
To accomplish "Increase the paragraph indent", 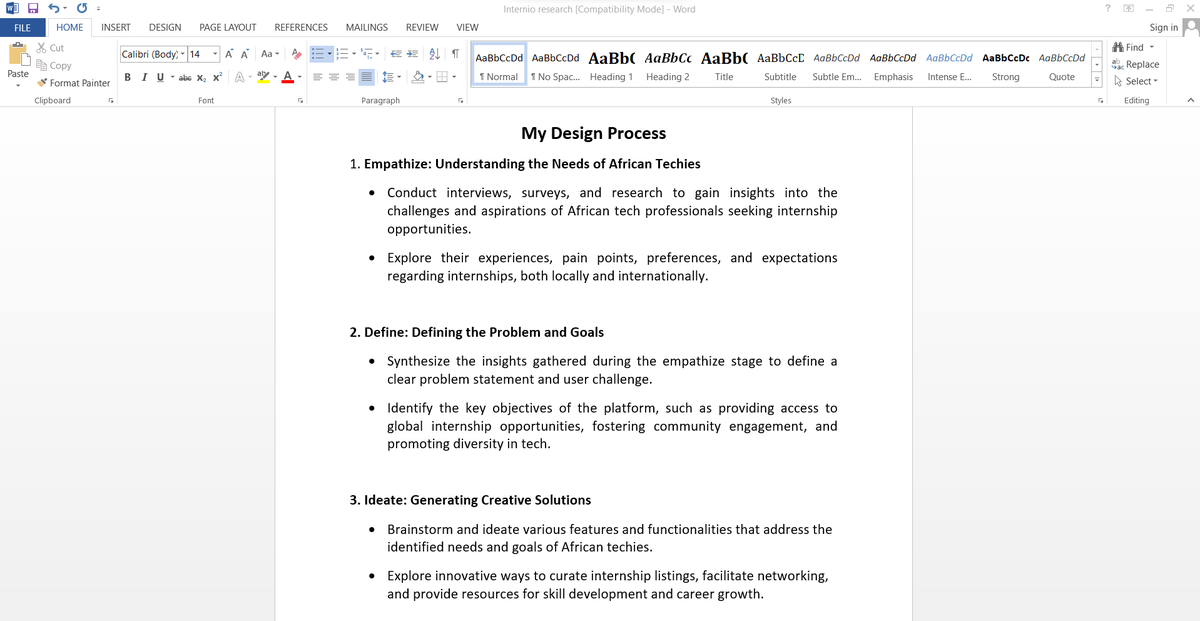I will [x=411, y=53].
